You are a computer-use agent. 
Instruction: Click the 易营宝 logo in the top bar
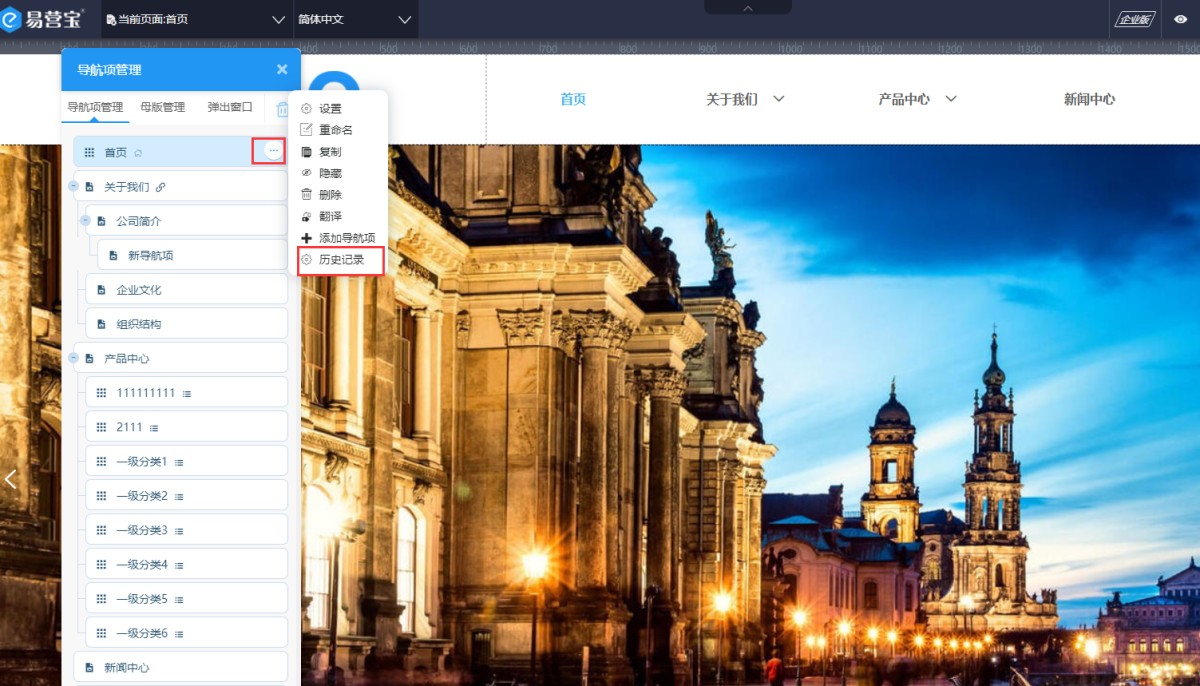coord(43,19)
